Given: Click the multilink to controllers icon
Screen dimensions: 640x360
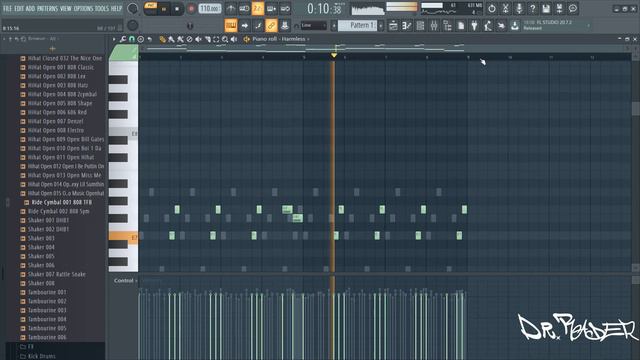Looking at the screenshot, I should [x=285, y=26].
